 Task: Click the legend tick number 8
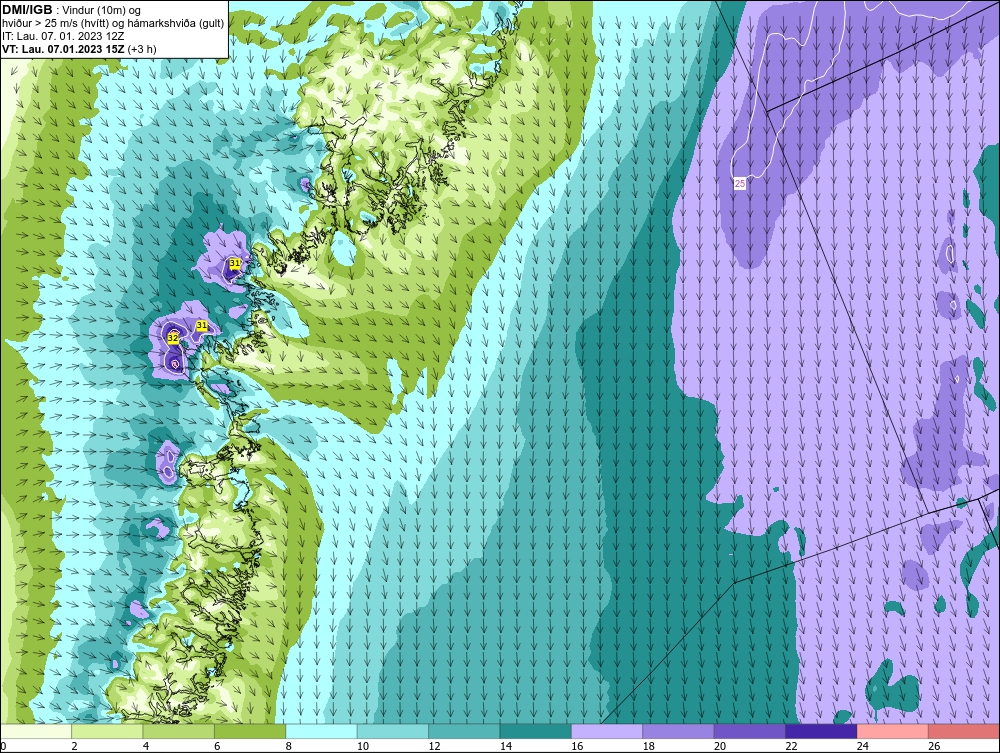pos(288,746)
